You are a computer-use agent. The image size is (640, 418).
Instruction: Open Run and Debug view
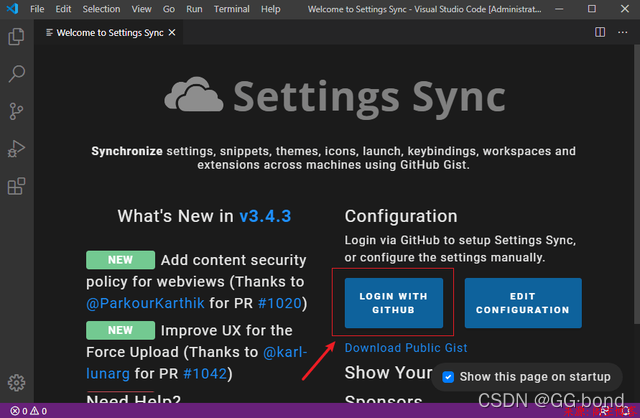pos(16,149)
